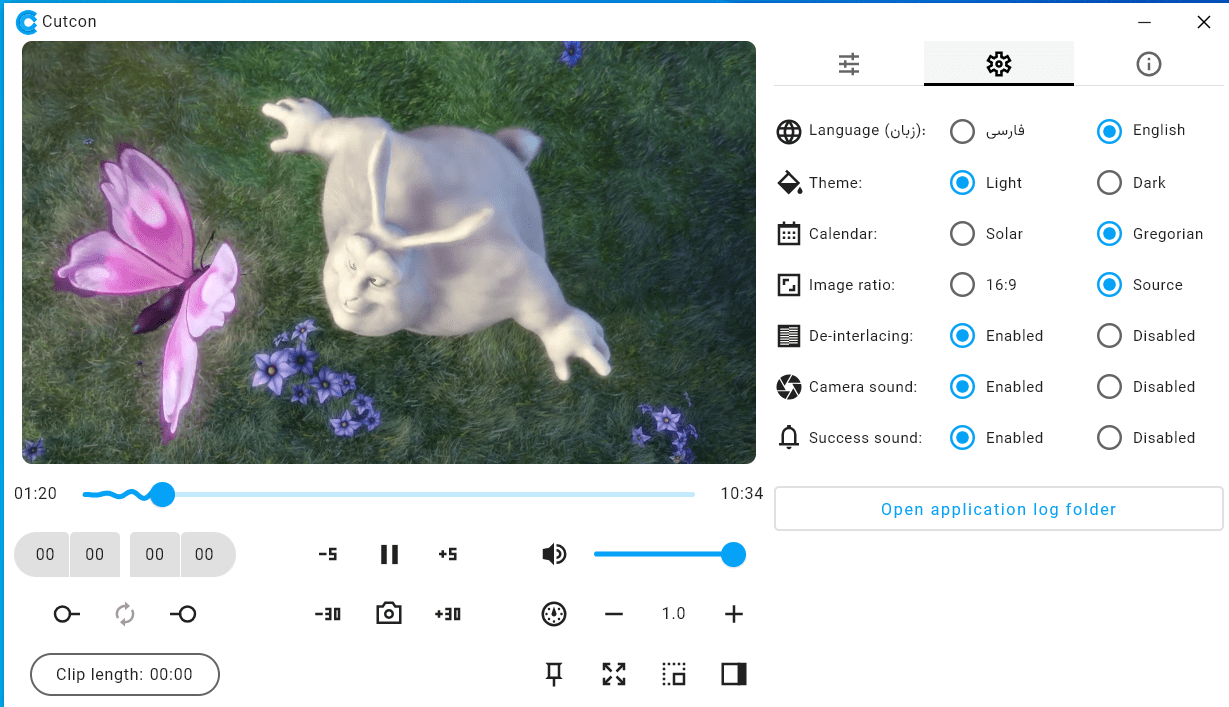Minimize the Cutcon window
This screenshot has width=1229, height=707.
pos(1144,22)
